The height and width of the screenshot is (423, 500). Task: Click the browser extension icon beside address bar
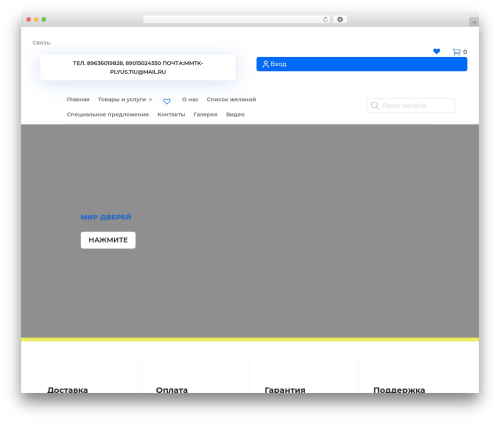[340, 19]
